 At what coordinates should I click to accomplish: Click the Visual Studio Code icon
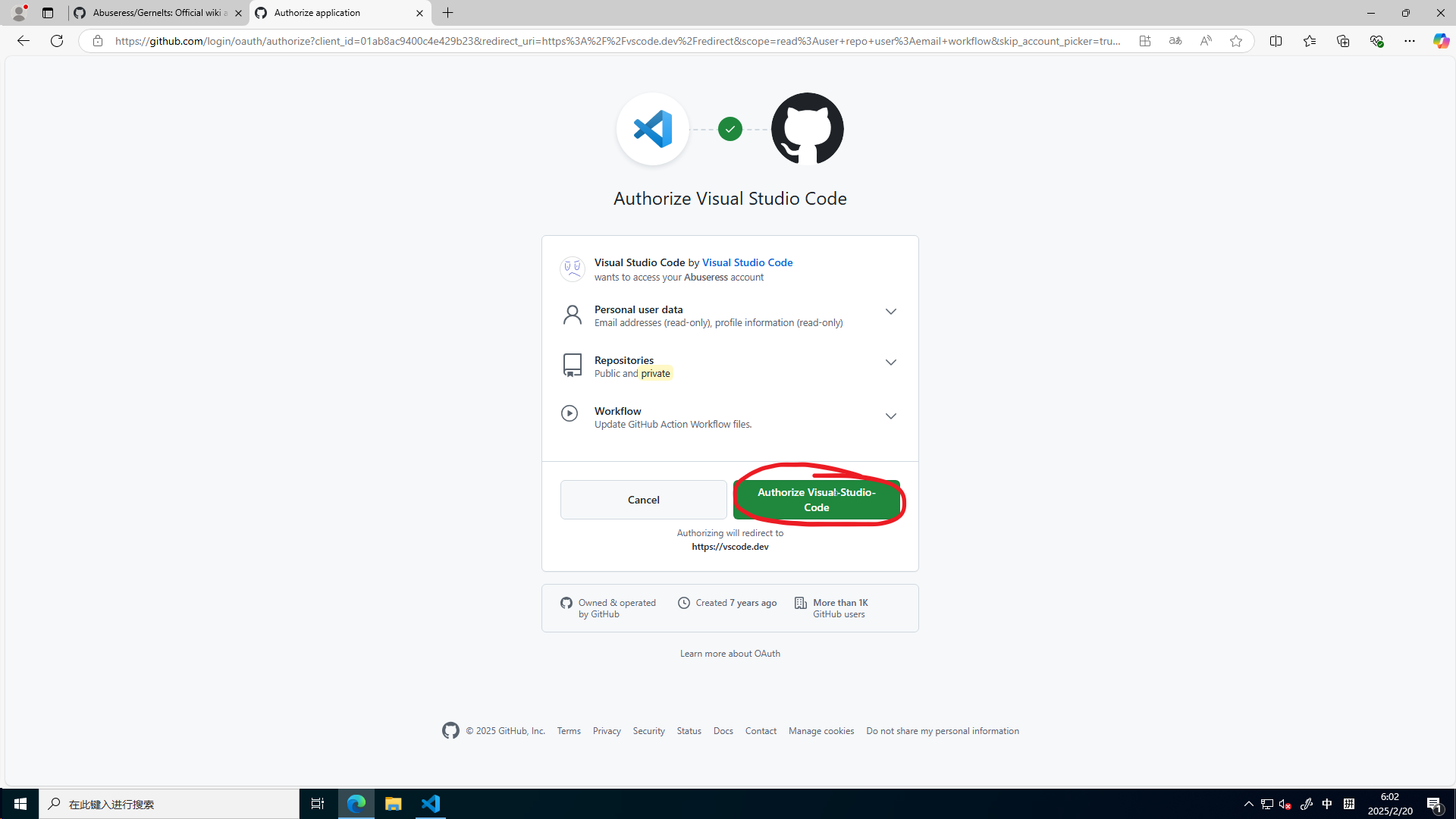tap(654, 128)
